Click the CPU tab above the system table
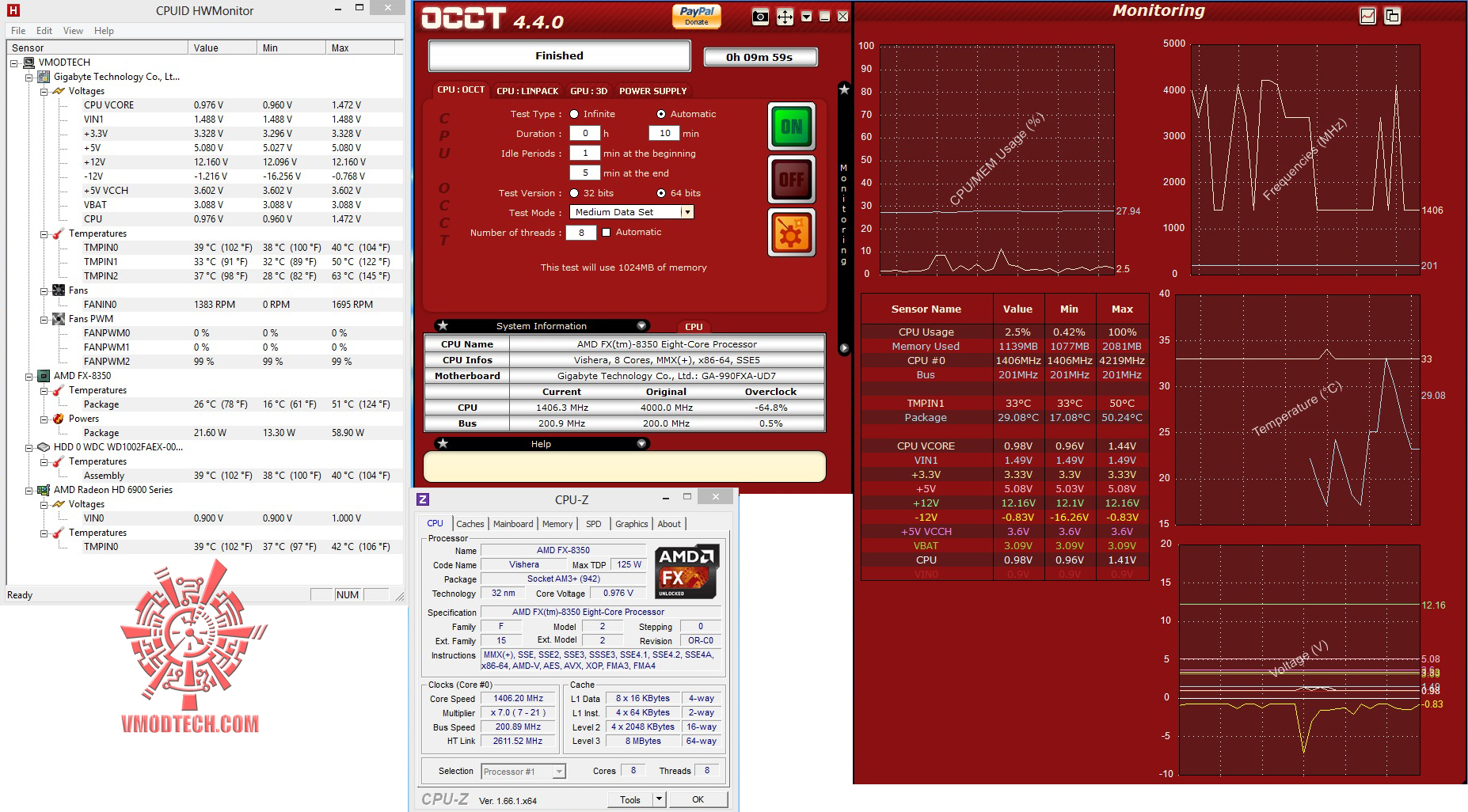This screenshot has width=1468, height=812. click(694, 326)
